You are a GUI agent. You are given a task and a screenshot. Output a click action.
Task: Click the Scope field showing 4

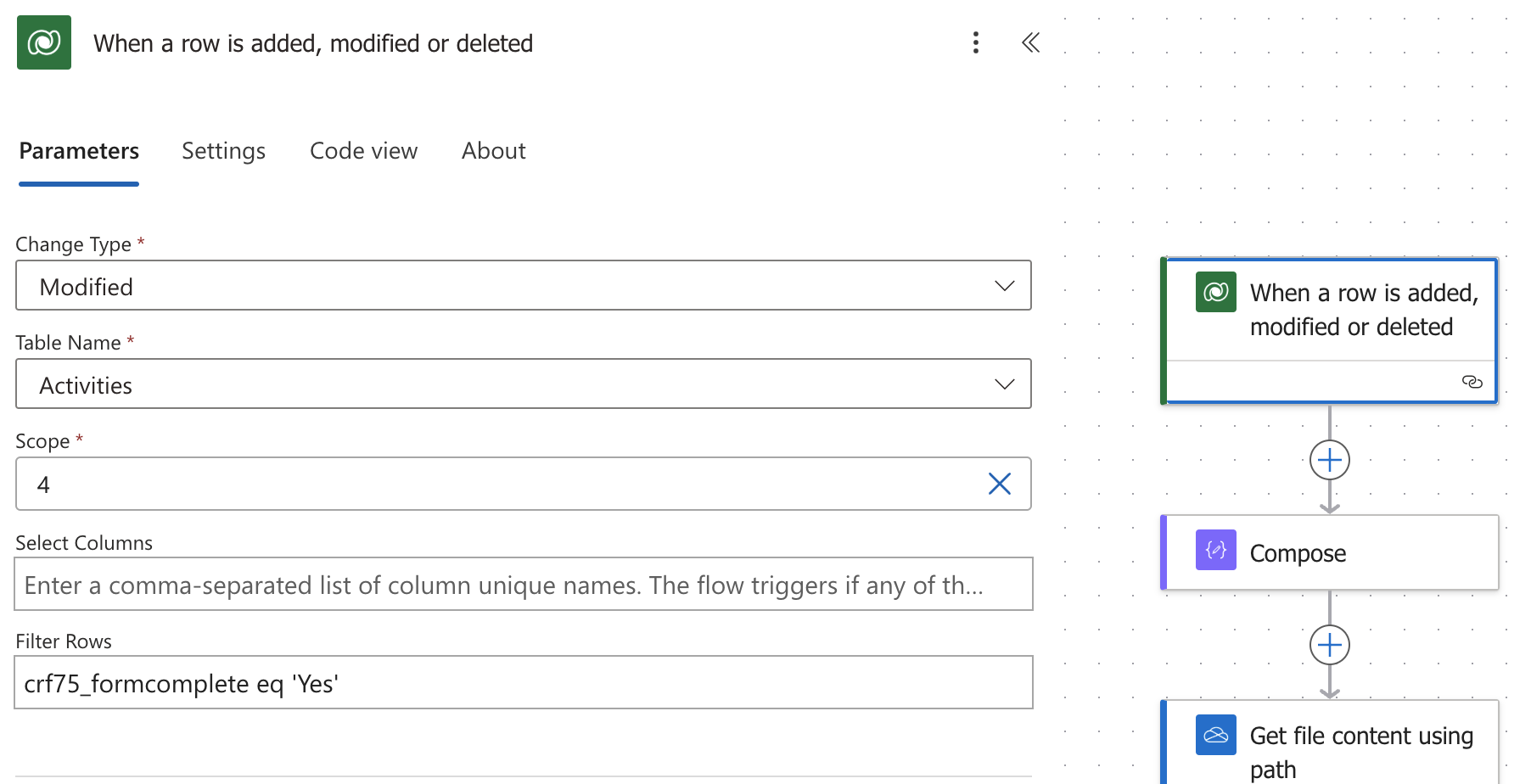pyautogui.click(x=501, y=484)
